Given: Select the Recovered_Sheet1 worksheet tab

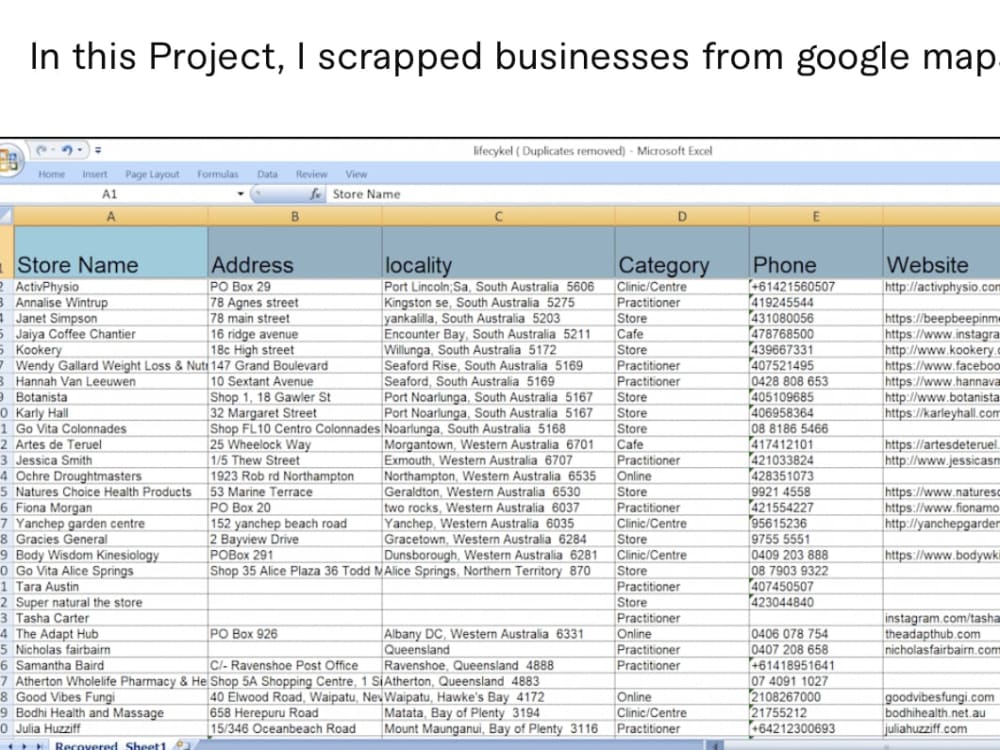Looking at the screenshot, I should (x=110, y=745).
